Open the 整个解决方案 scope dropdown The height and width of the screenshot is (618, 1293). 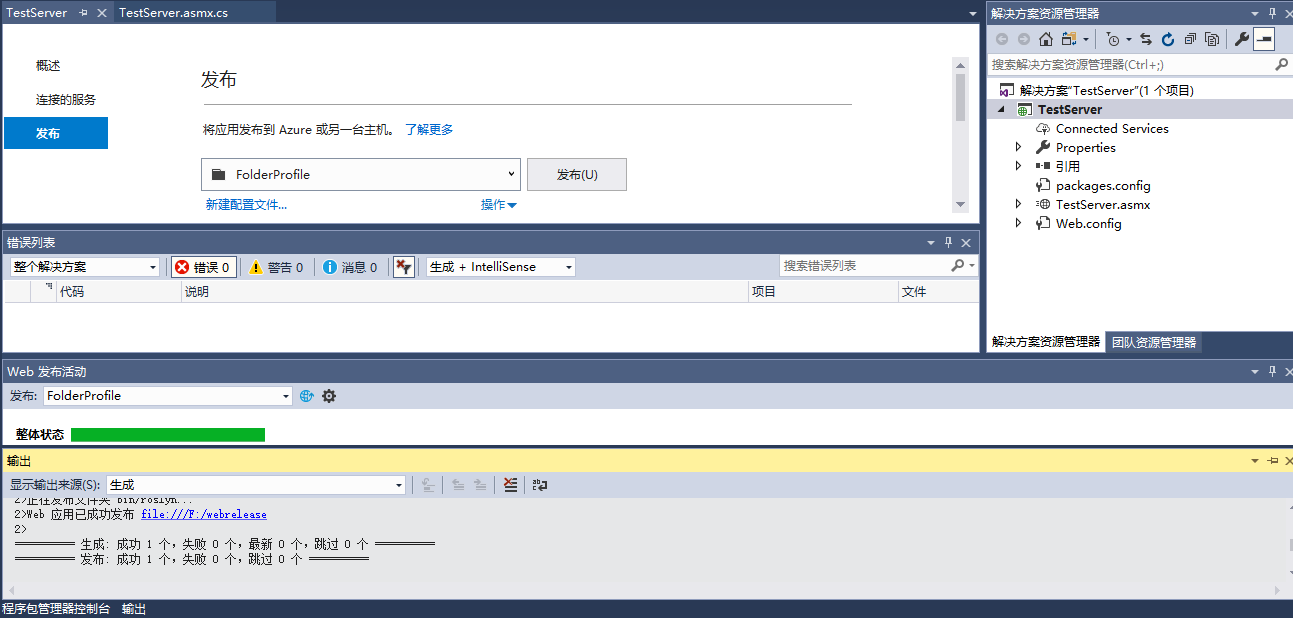point(85,267)
